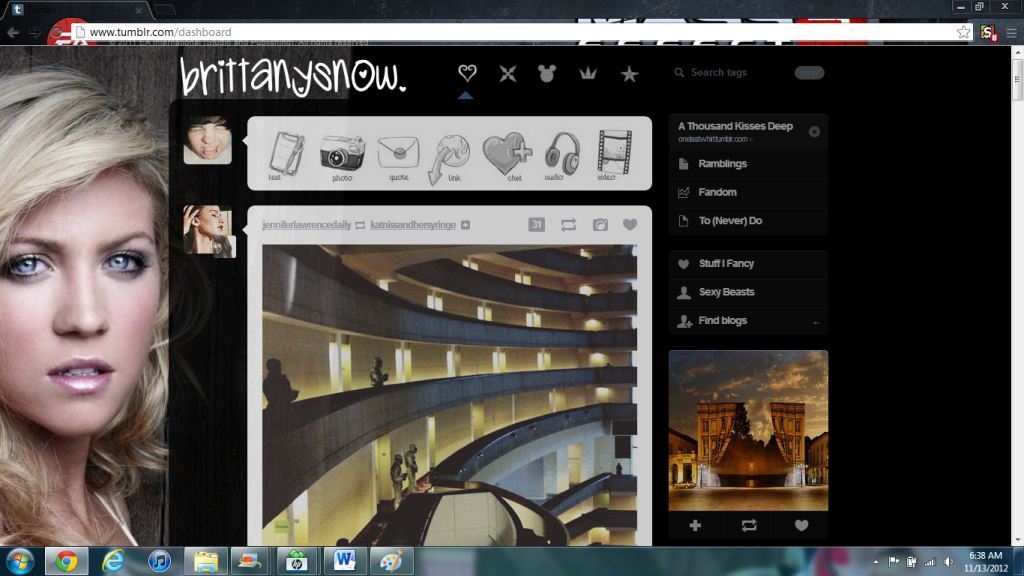
Task: Click the small icon after katnissandhersyringe
Action: (466, 225)
